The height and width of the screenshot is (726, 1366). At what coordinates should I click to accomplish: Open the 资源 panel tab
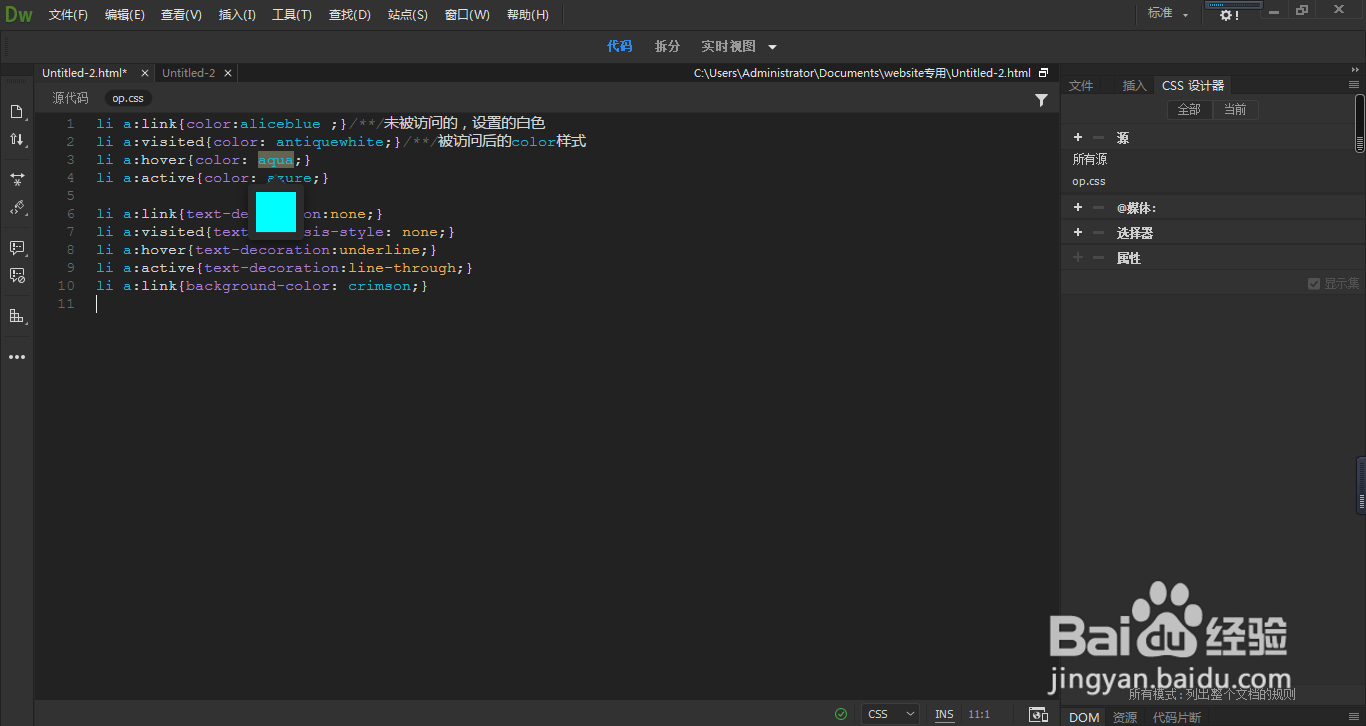point(1125,717)
